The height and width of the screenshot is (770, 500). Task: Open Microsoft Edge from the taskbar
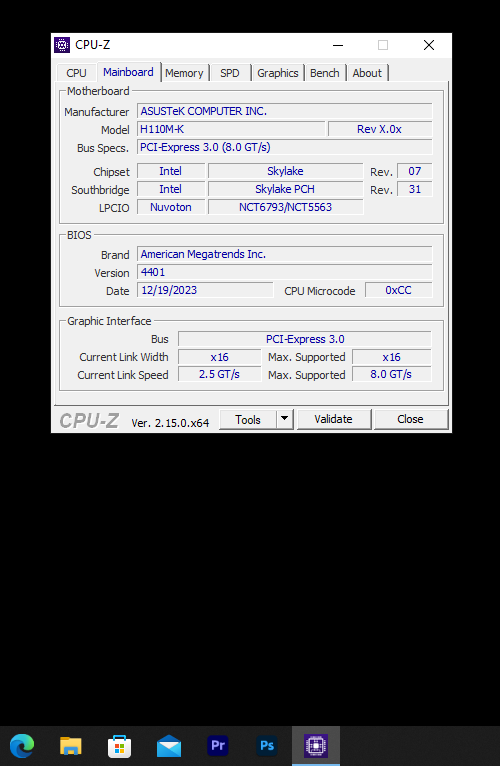coord(22,745)
